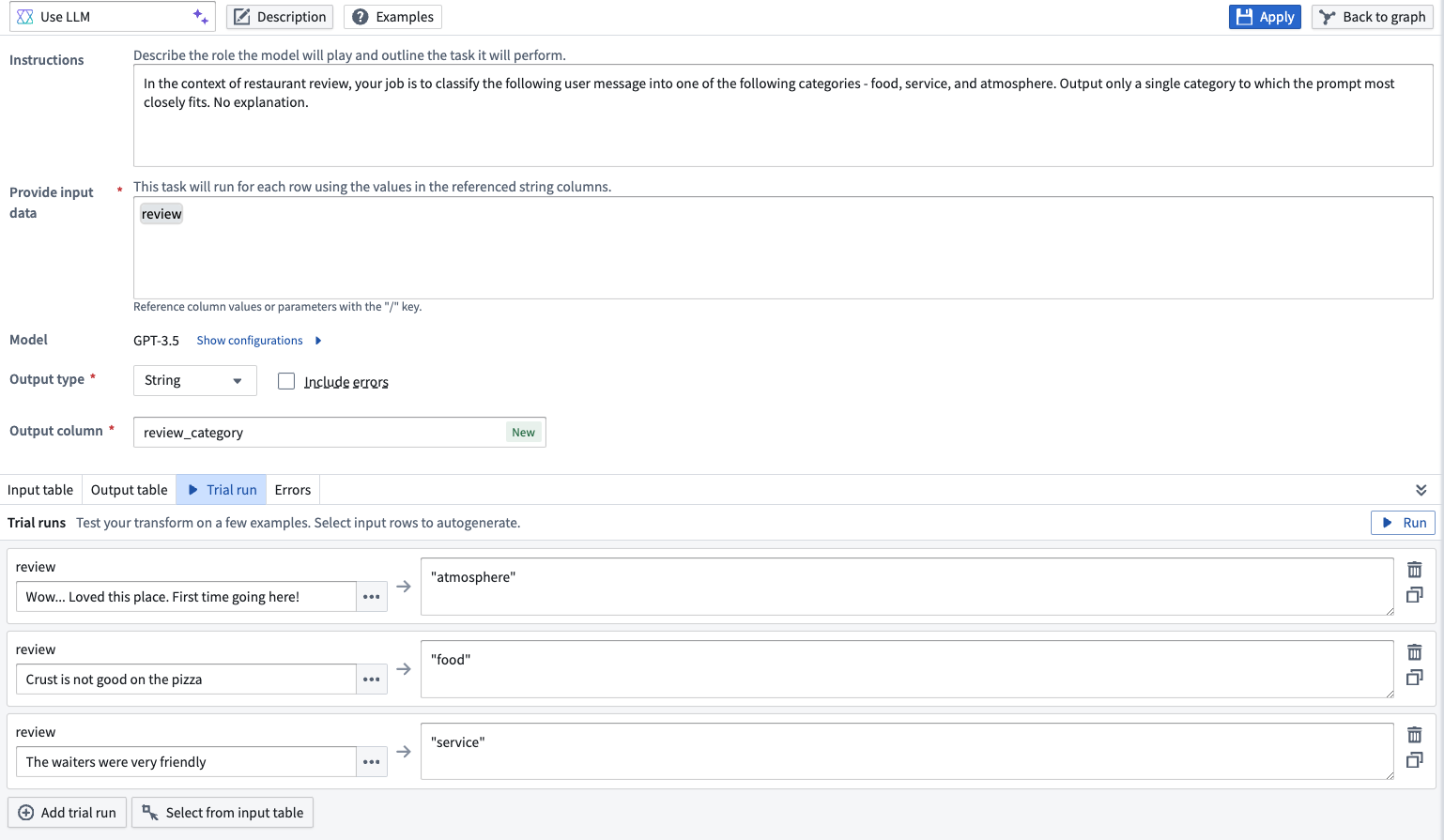Viewport: 1444px width, 840px height.
Task: Open options for 'Crust is not good' review
Action: (x=372, y=680)
